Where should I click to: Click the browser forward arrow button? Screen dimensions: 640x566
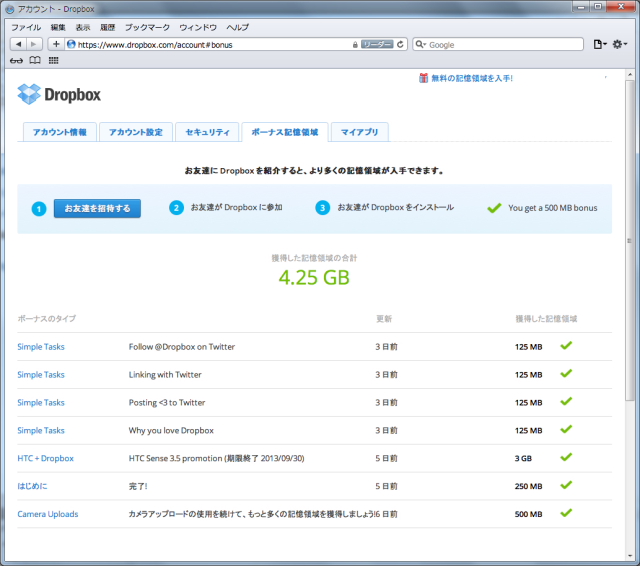pos(34,44)
